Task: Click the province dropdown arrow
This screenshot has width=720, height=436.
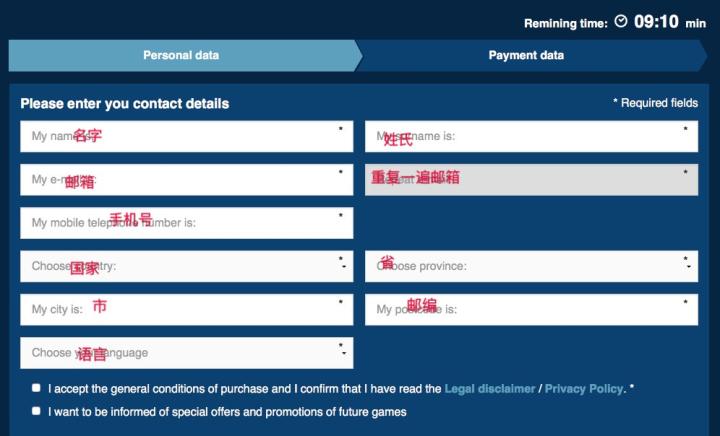Action: click(688, 267)
